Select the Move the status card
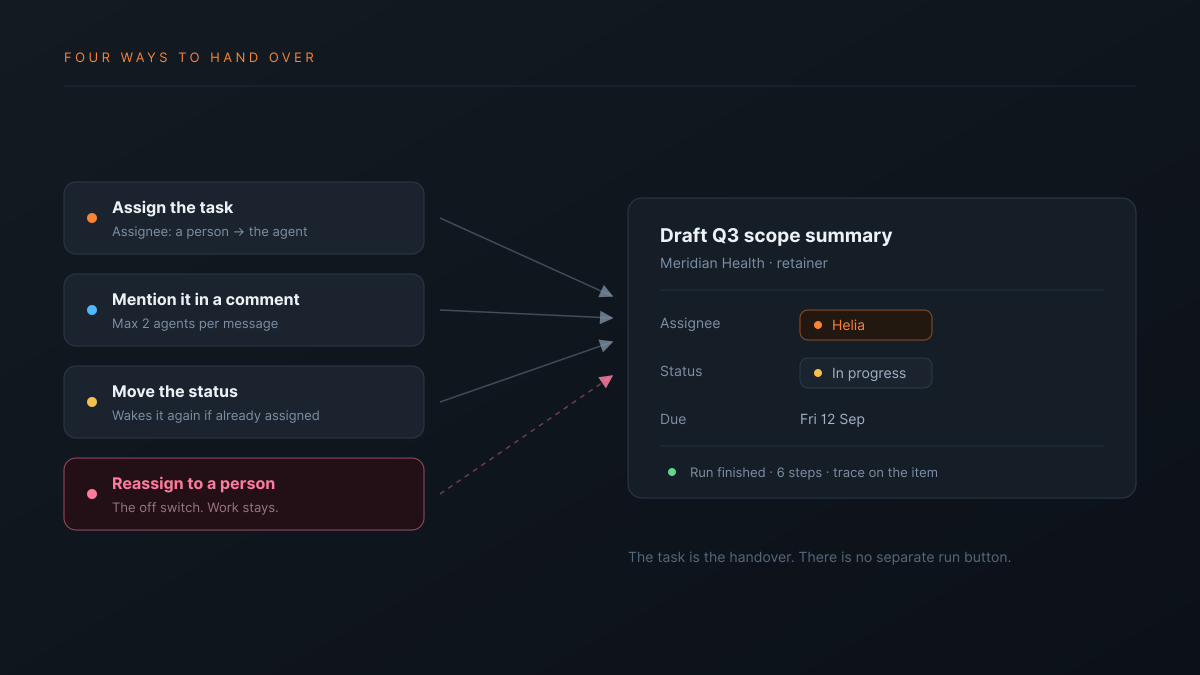The height and width of the screenshot is (675, 1200). click(x=244, y=402)
